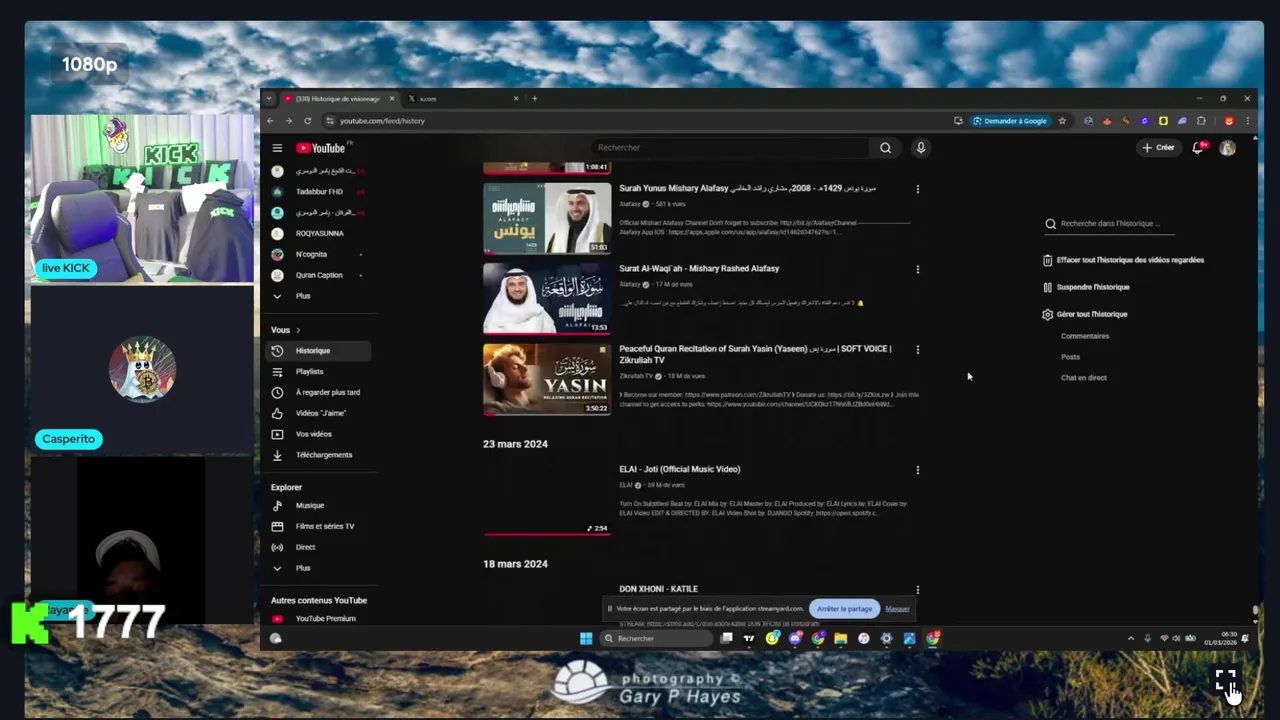Open Playlists in the sidebar
Screen dimensions: 1280x720
318,372
